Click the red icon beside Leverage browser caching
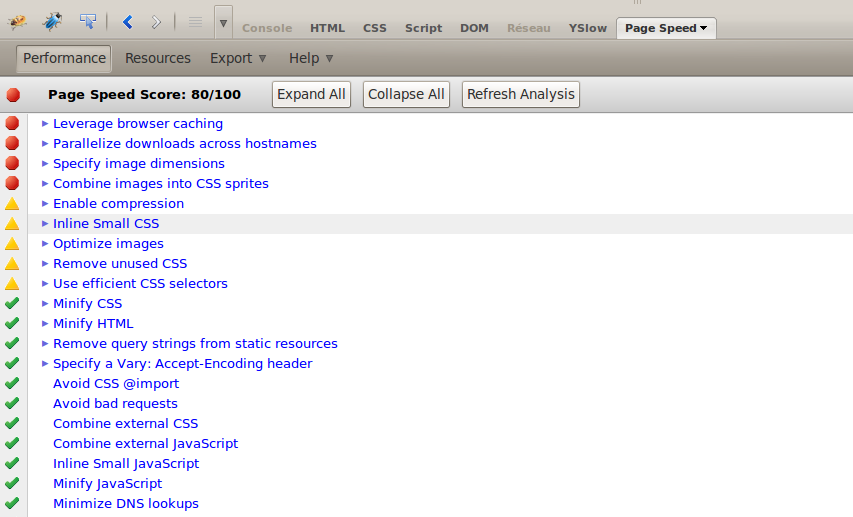 tap(12, 124)
